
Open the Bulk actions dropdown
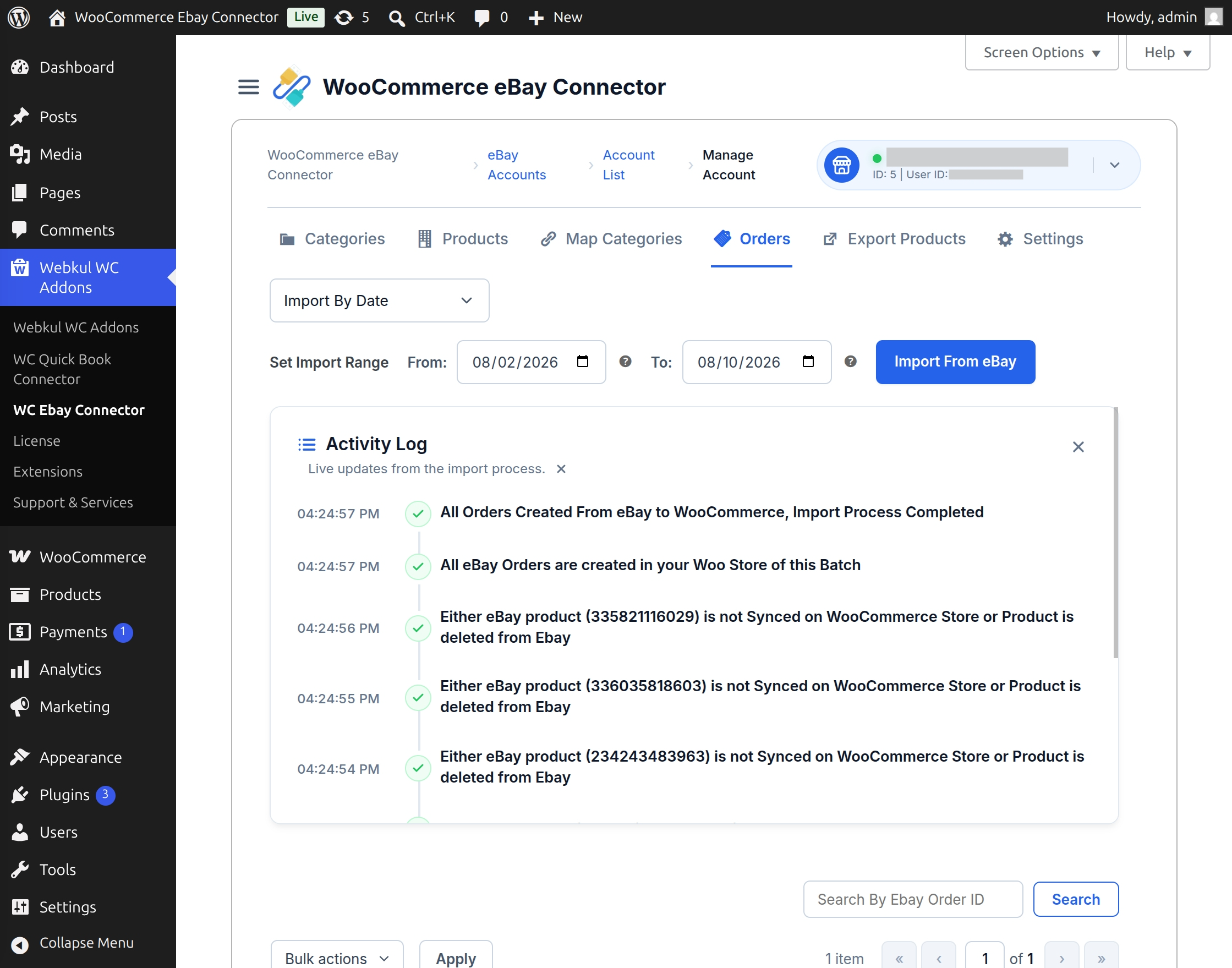coord(337,957)
